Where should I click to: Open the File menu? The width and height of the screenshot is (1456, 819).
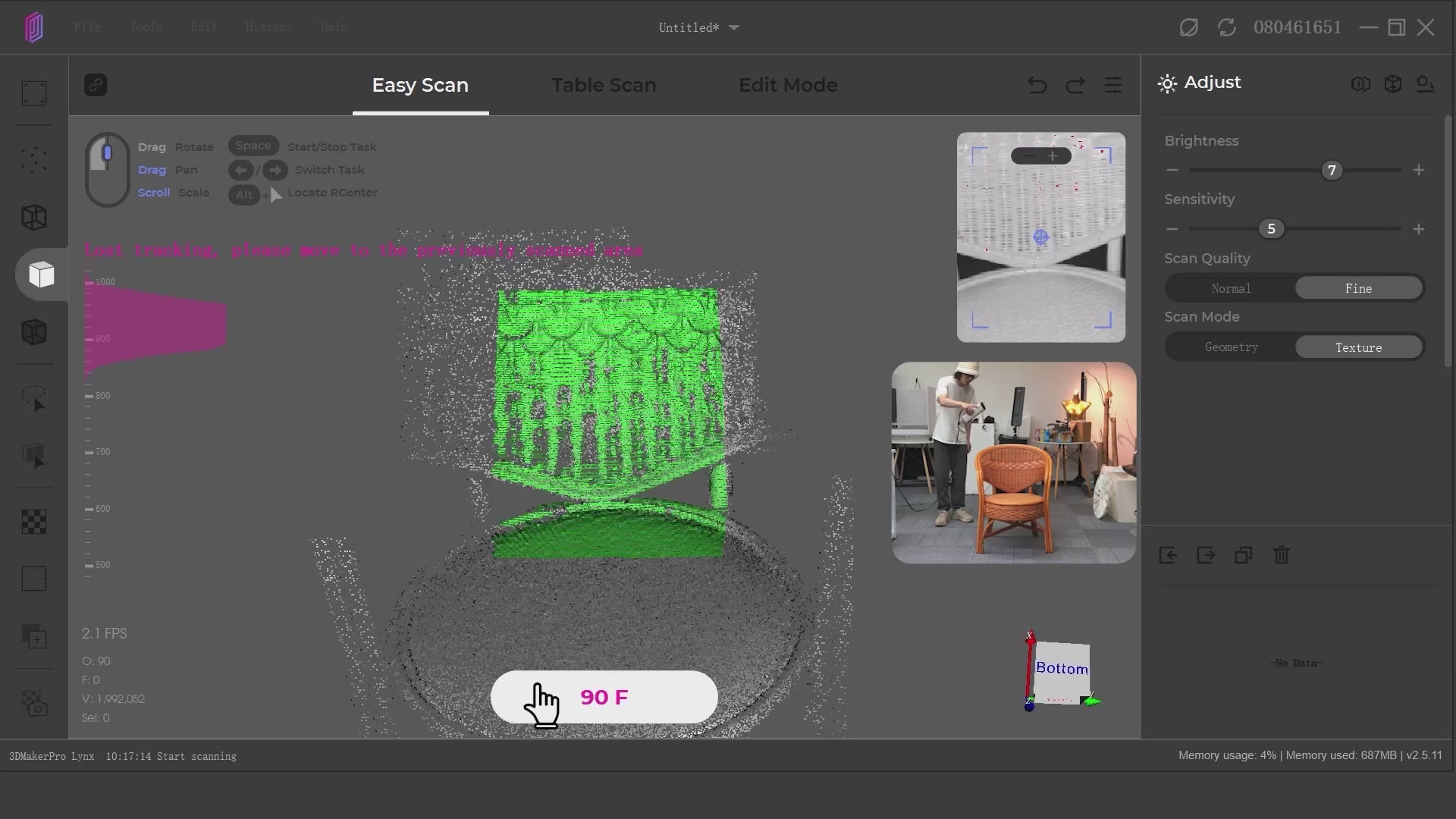(87, 27)
